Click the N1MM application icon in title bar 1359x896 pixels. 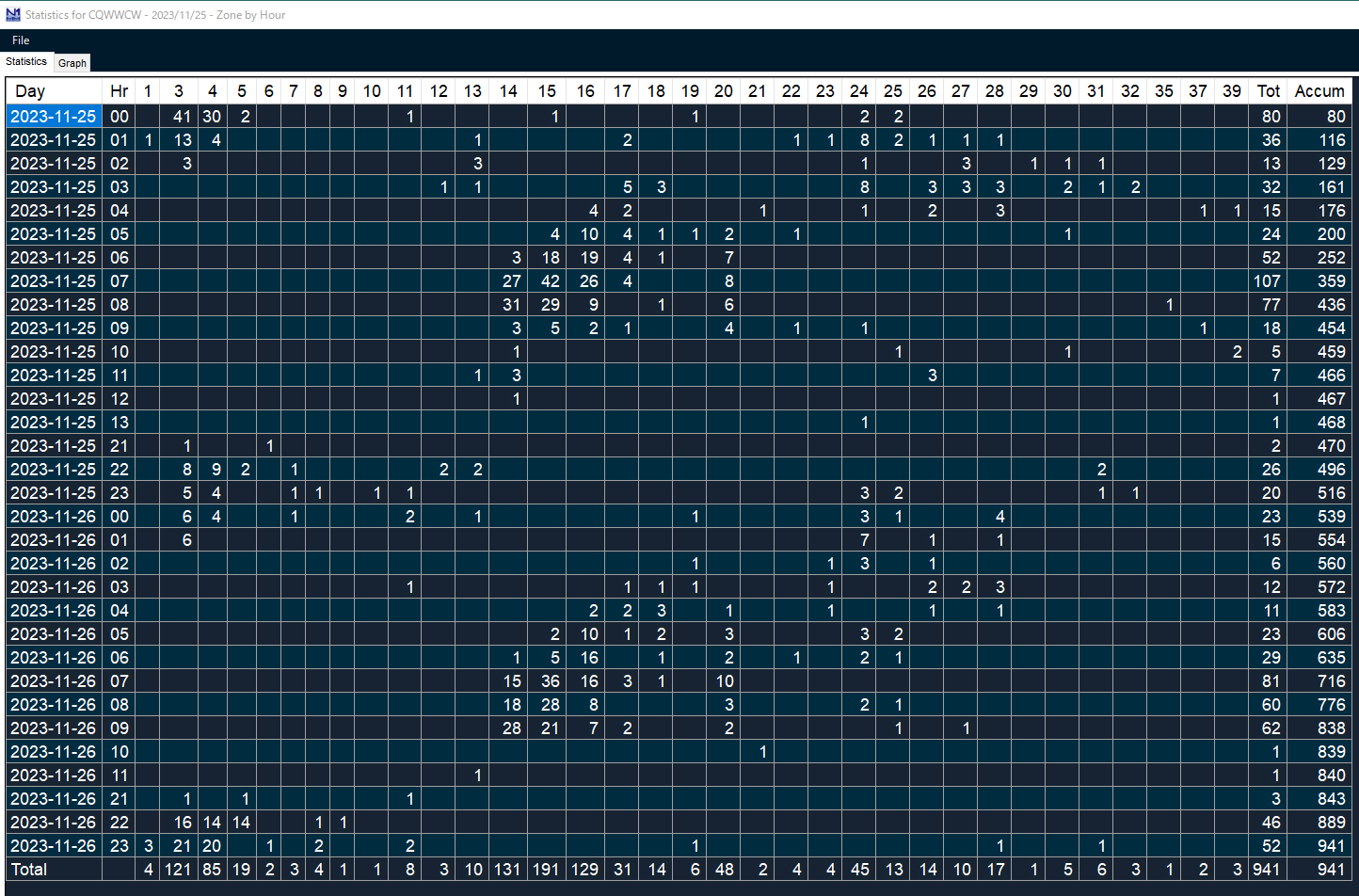pos(13,15)
